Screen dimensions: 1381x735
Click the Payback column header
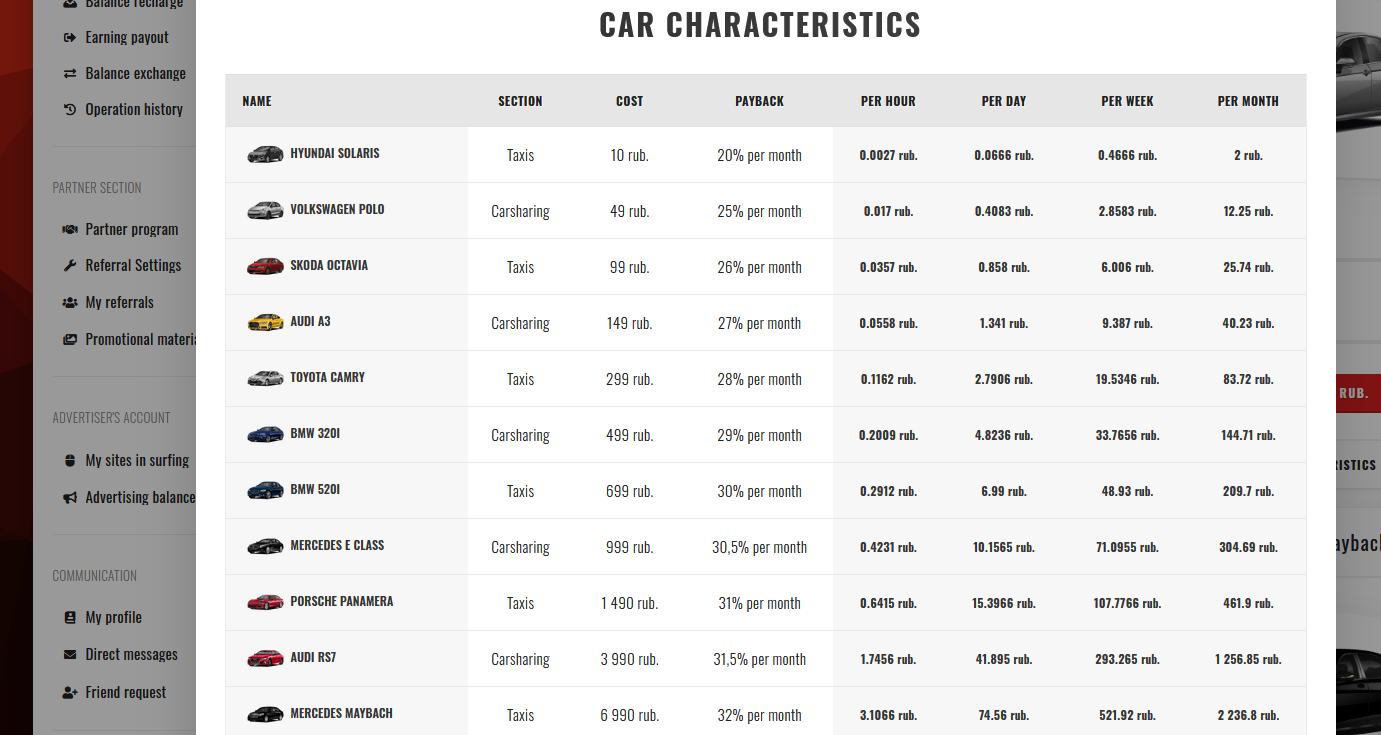click(x=759, y=101)
